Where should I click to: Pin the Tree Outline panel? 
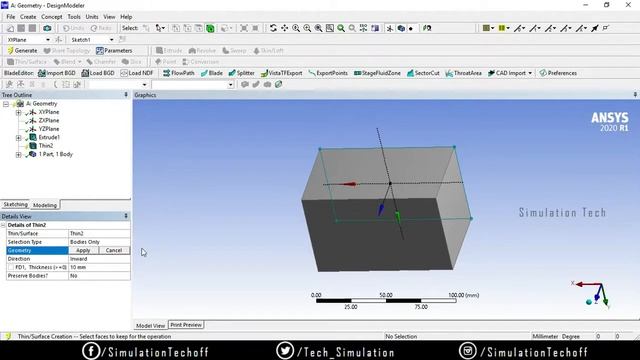[x=126, y=95]
